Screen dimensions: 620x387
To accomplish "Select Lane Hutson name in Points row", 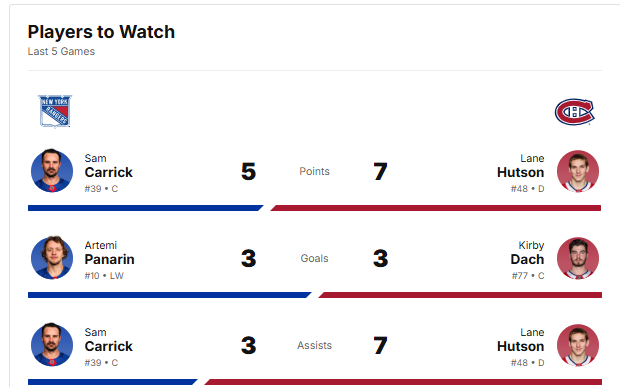I will coord(520,166).
